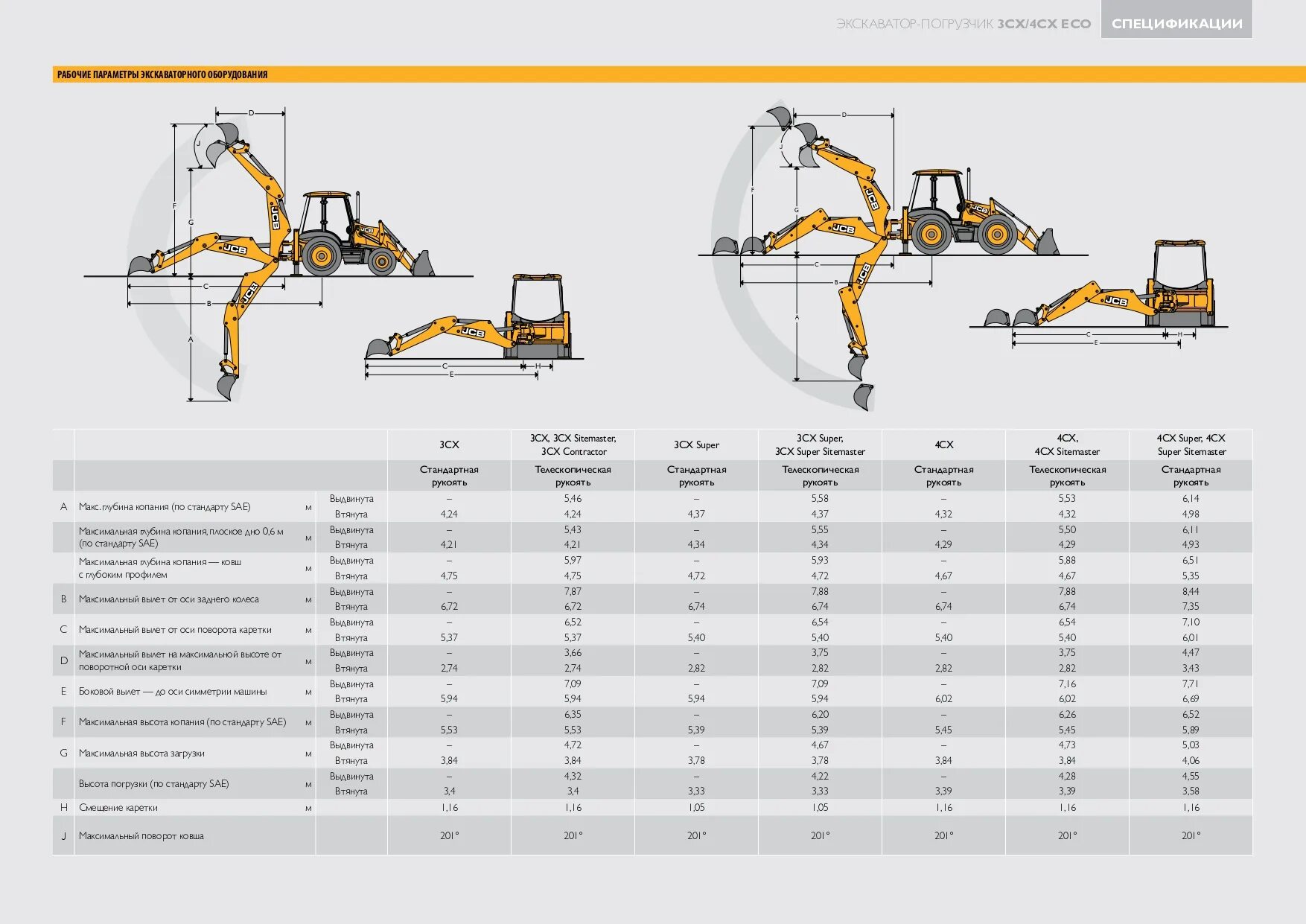The height and width of the screenshot is (924, 1306).
Task: Click value 5,97 in deep-profile bucket row
Action: pos(573,560)
